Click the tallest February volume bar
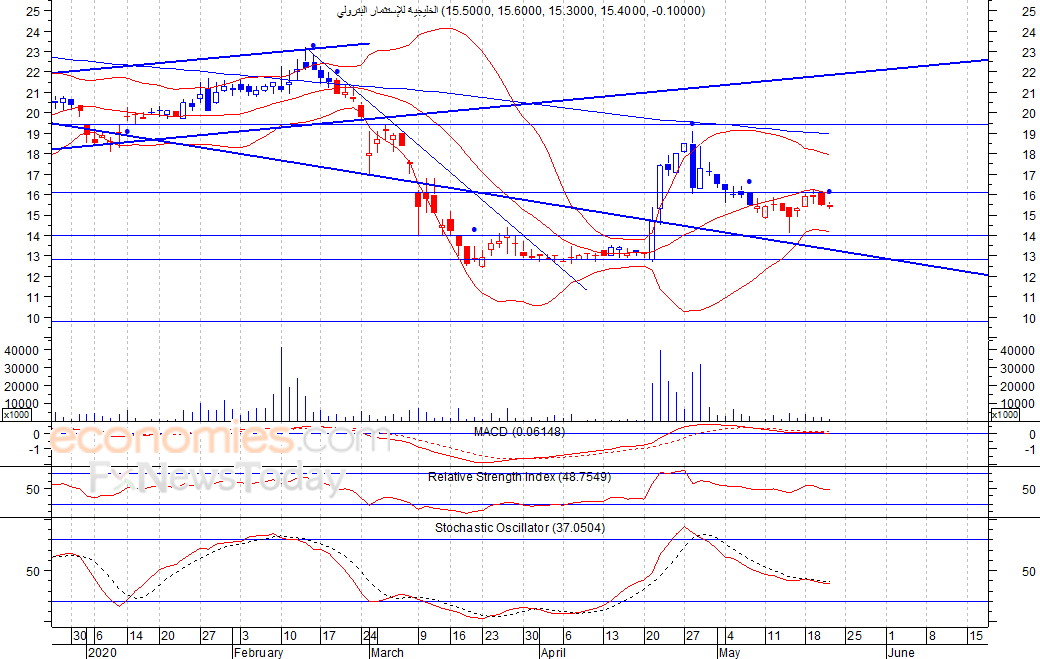 coord(281,384)
